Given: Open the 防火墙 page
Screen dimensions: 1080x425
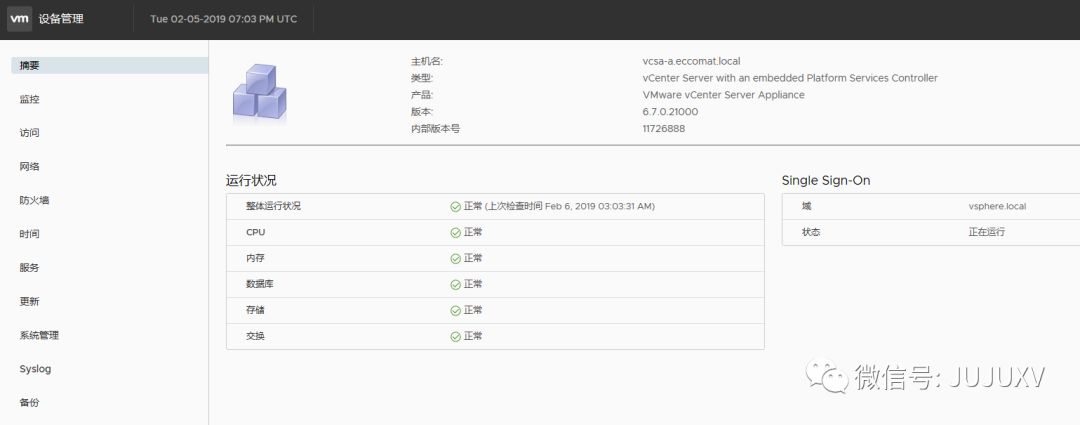Looking at the screenshot, I should click(x=34, y=200).
